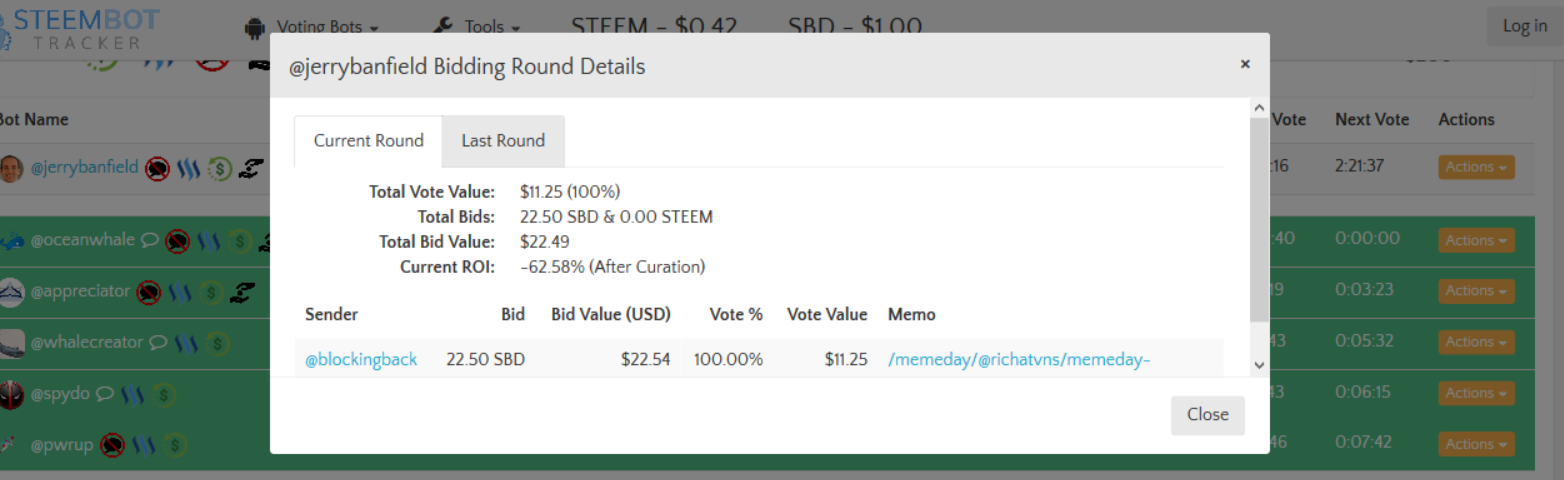Click the dollar icon next to @whalecreator
This screenshot has height=480, width=1564.
pyautogui.click(x=219, y=343)
